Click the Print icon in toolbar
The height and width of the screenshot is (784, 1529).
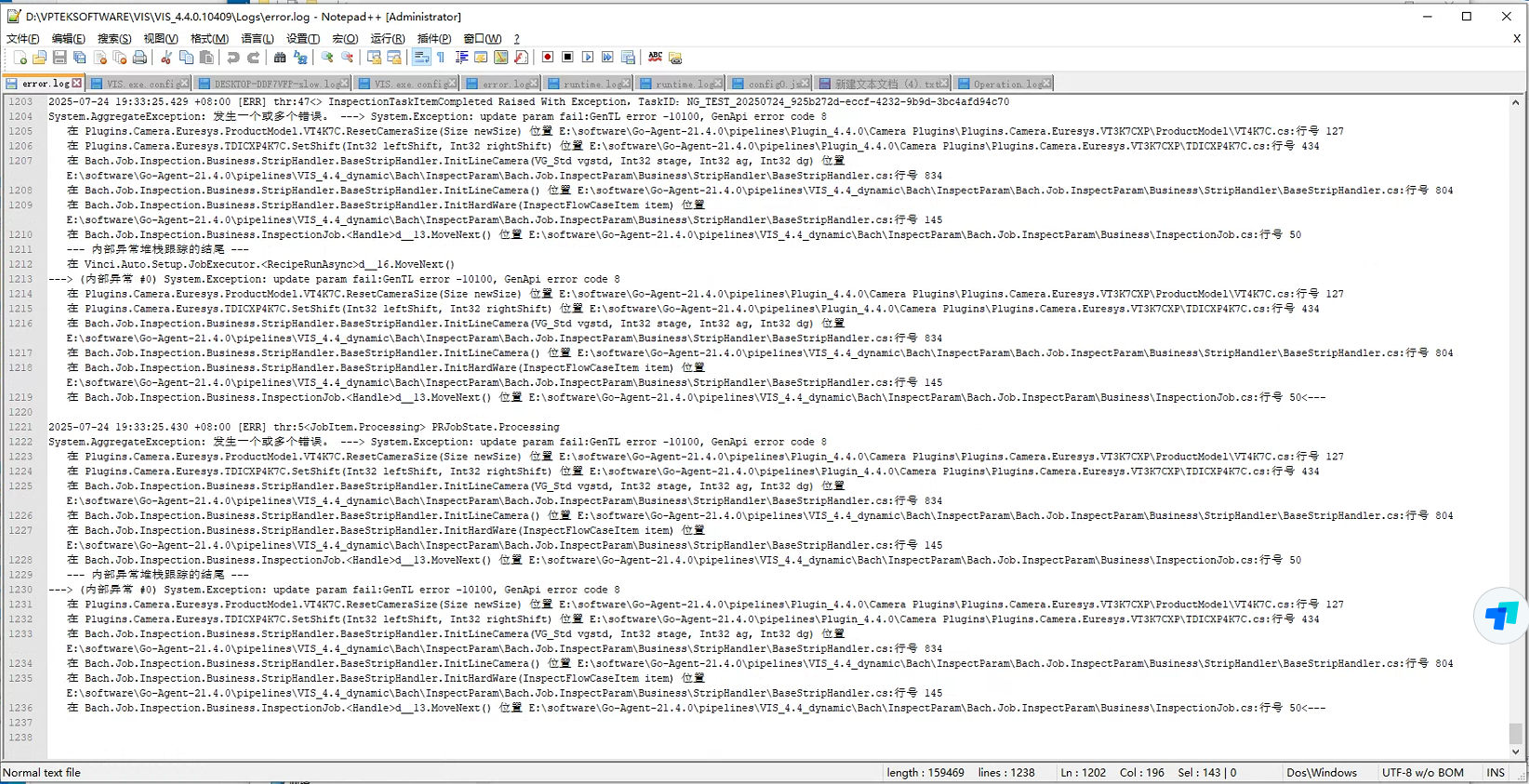tap(140, 58)
